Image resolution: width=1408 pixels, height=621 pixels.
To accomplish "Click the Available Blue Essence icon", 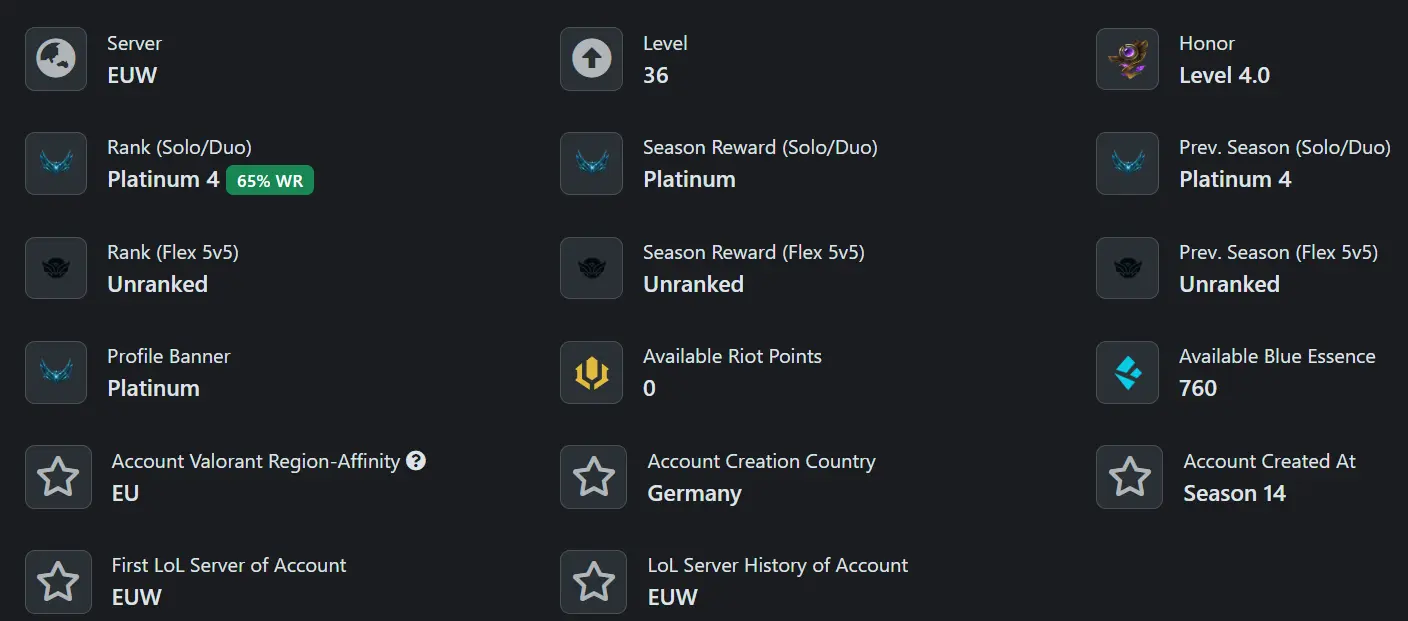I will click(x=1127, y=372).
